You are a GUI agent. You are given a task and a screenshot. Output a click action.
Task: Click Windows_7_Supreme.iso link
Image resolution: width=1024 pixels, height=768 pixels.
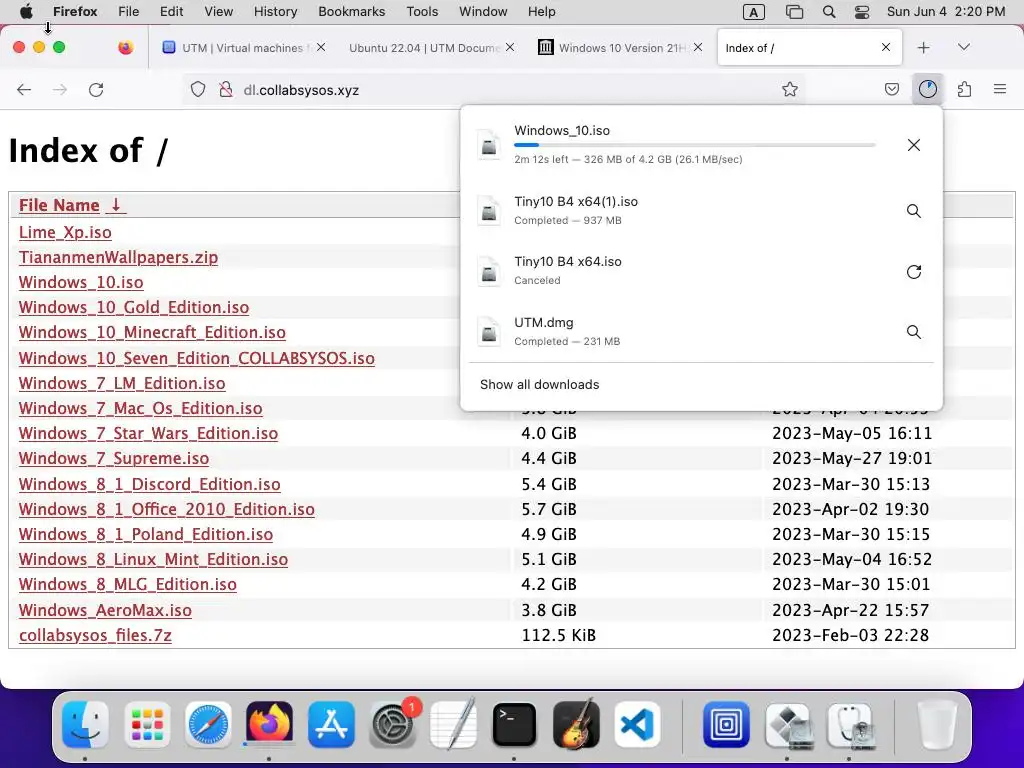pos(114,458)
